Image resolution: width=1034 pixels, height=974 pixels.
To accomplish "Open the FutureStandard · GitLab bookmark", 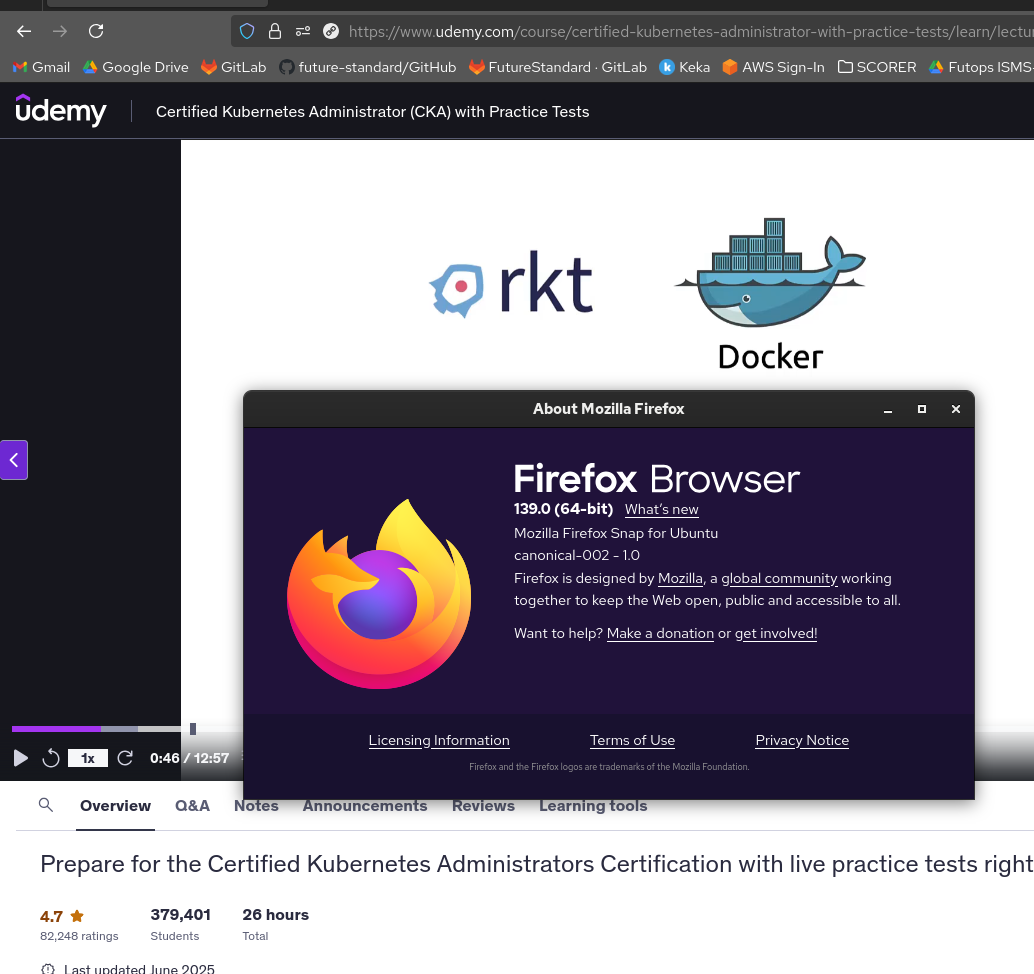I will 558,67.
